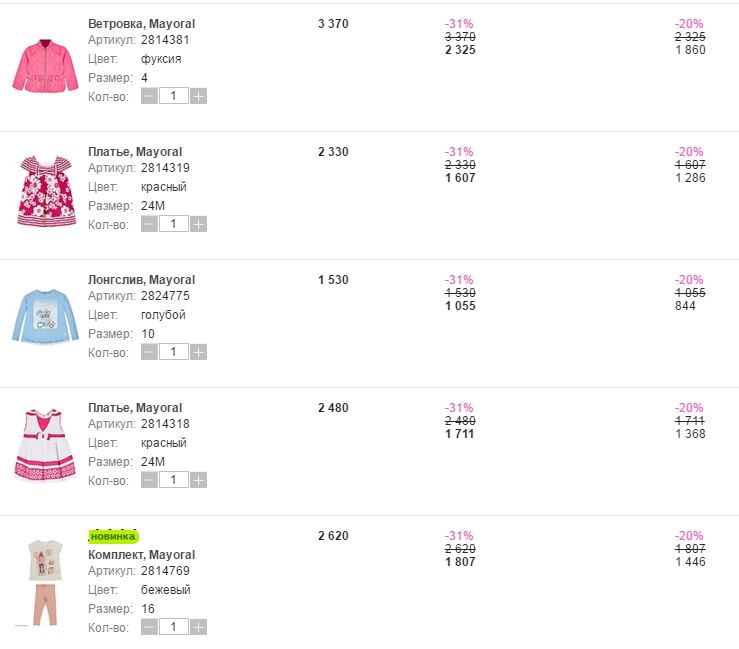Click minus for Платье article 2814318
The width and height of the screenshot is (739, 649).
pyautogui.click(x=149, y=480)
